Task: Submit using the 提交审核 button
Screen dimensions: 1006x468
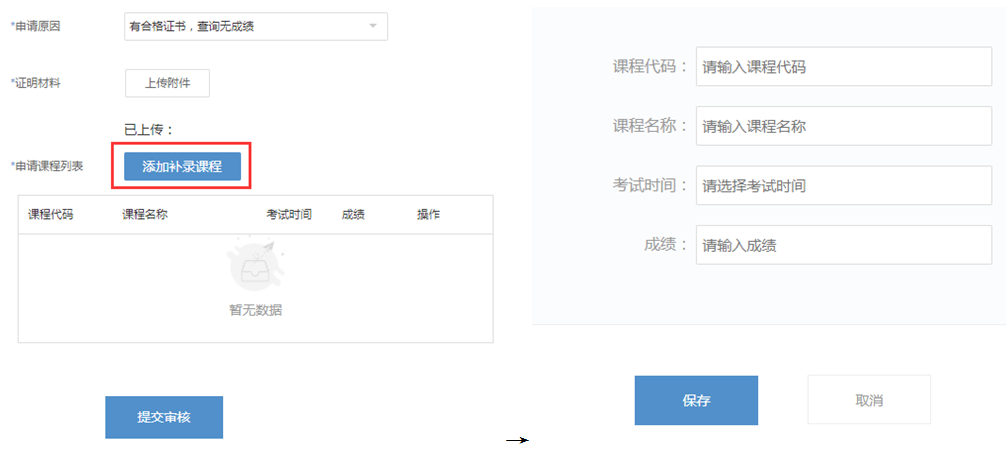Action: pyautogui.click(x=164, y=417)
